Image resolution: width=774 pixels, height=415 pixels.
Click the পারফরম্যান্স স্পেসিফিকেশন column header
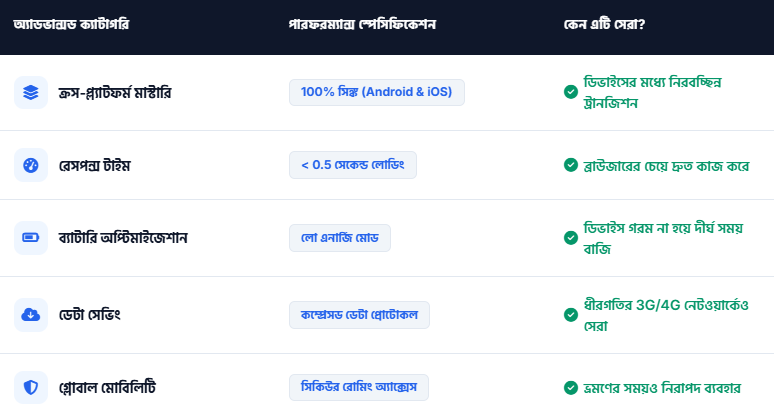(x=360, y=23)
